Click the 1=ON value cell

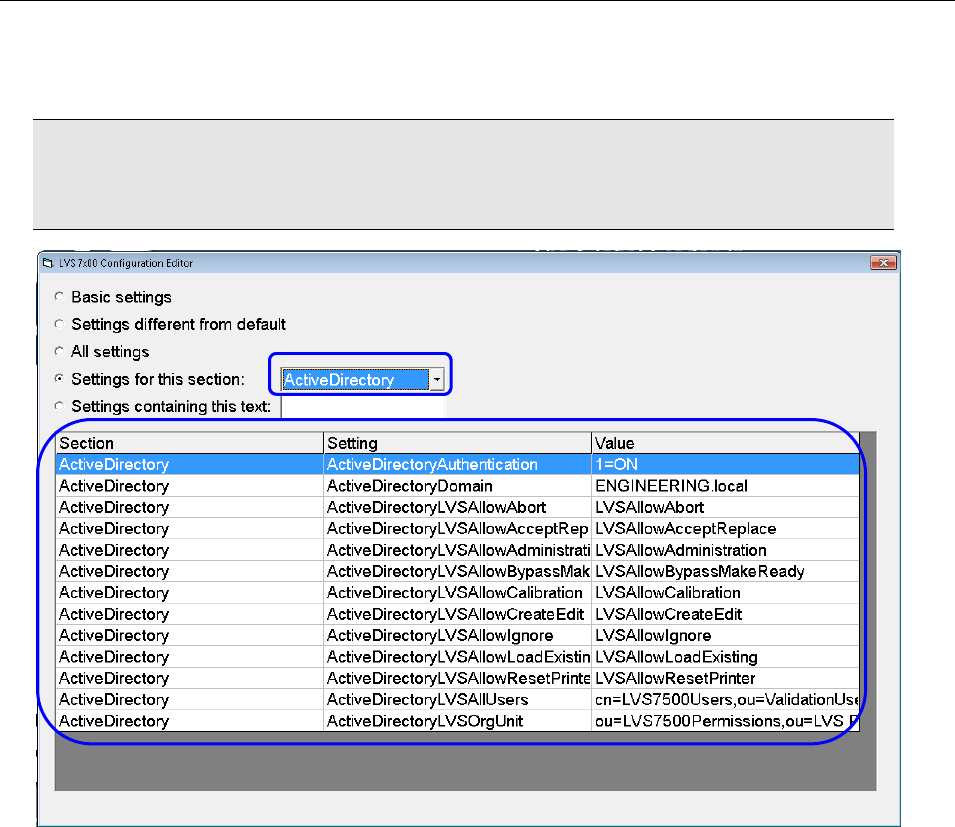(725, 464)
